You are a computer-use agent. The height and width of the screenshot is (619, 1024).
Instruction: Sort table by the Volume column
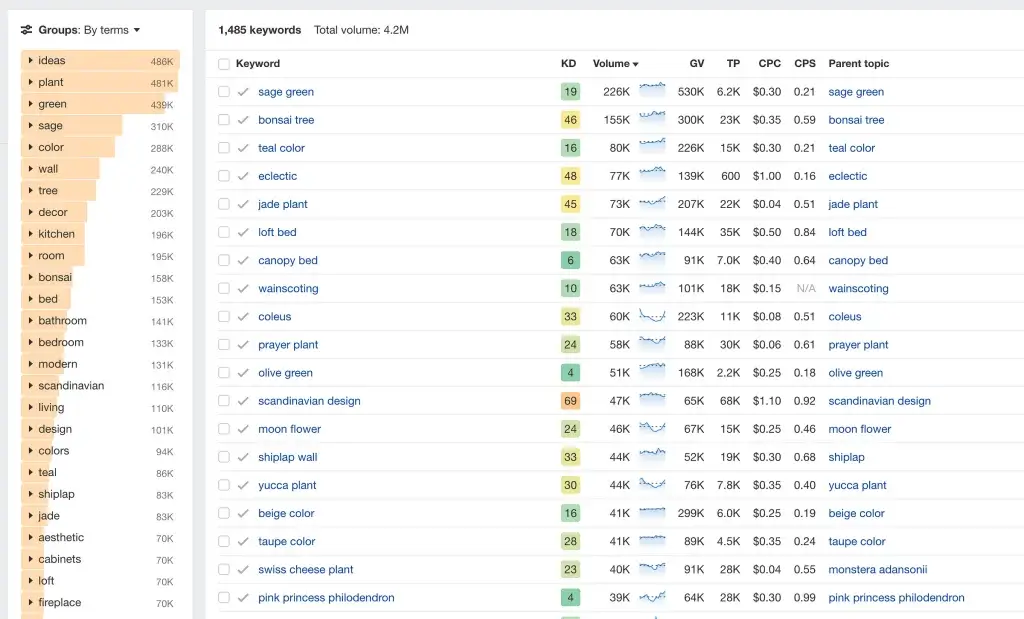pos(614,64)
